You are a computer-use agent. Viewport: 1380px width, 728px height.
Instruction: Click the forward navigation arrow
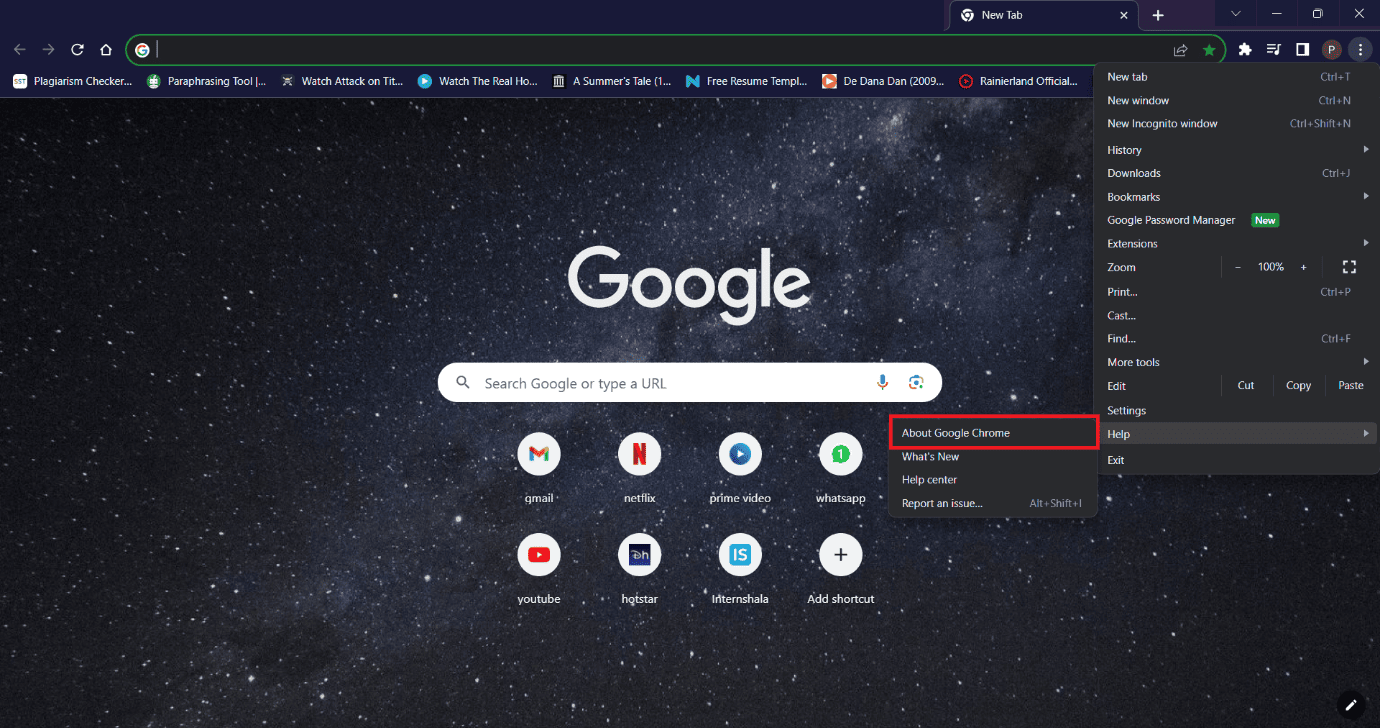click(x=48, y=50)
